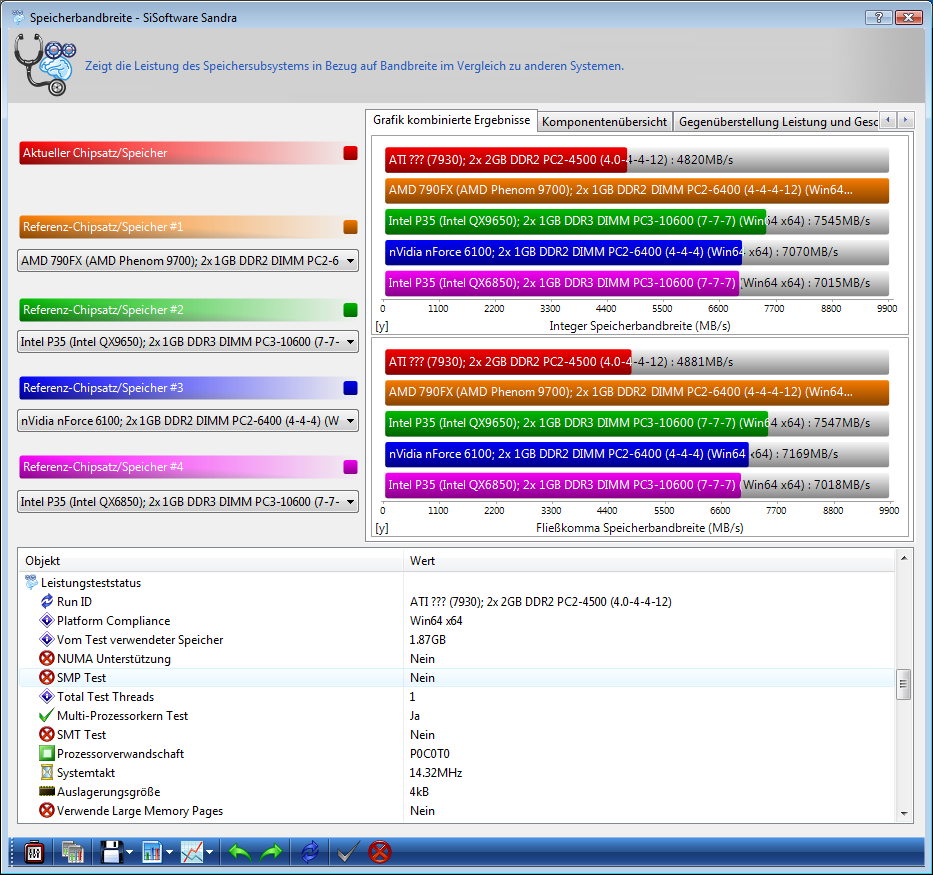The height and width of the screenshot is (875, 933).
Task: Click the Objekt column header
Action: [211, 561]
